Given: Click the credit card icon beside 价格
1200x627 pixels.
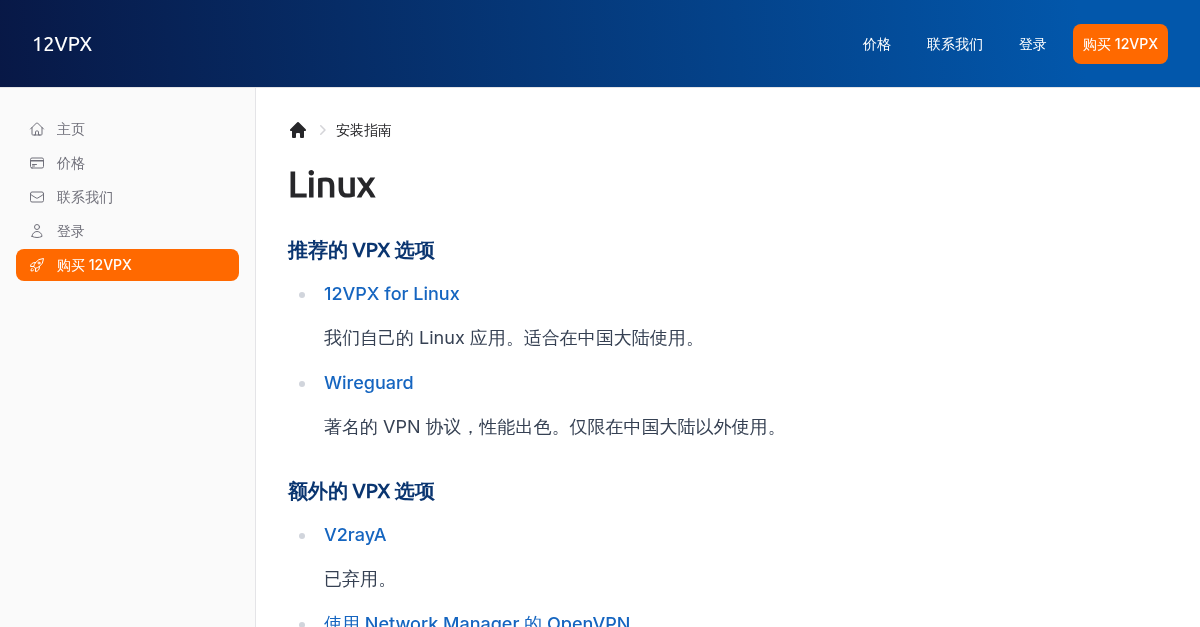Looking at the screenshot, I should 37,163.
